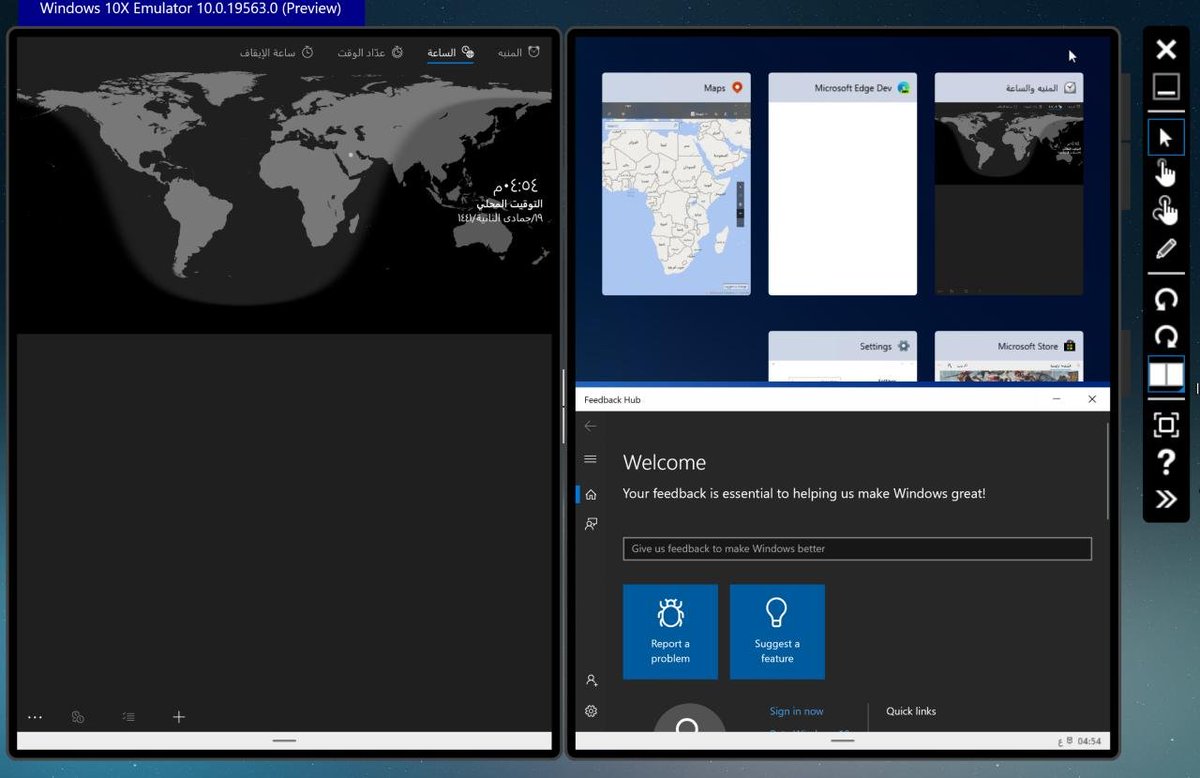
Task: Close the Feedback Hub window
Action: (x=1092, y=399)
